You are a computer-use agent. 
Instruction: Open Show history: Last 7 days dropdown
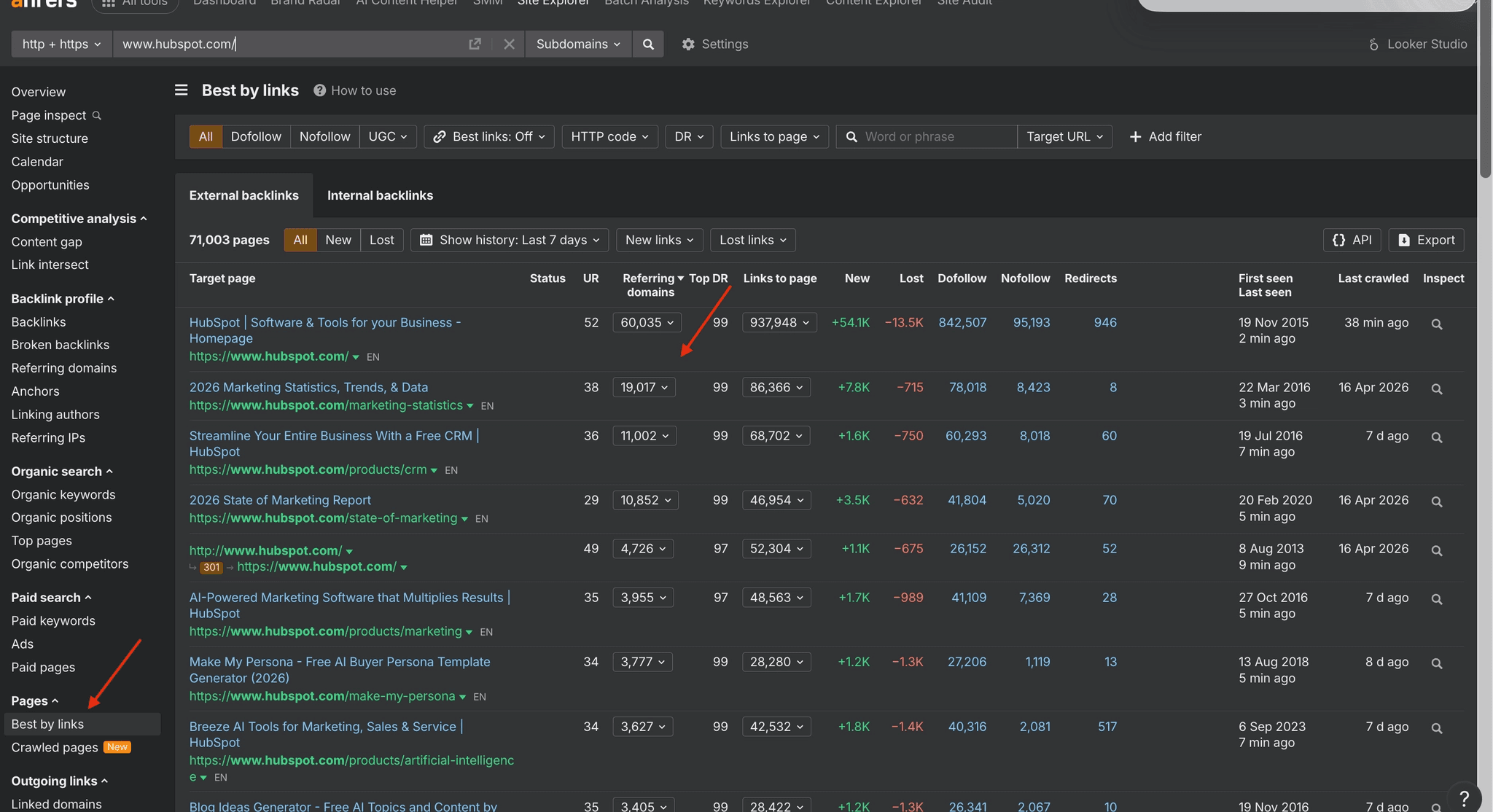(510, 240)
